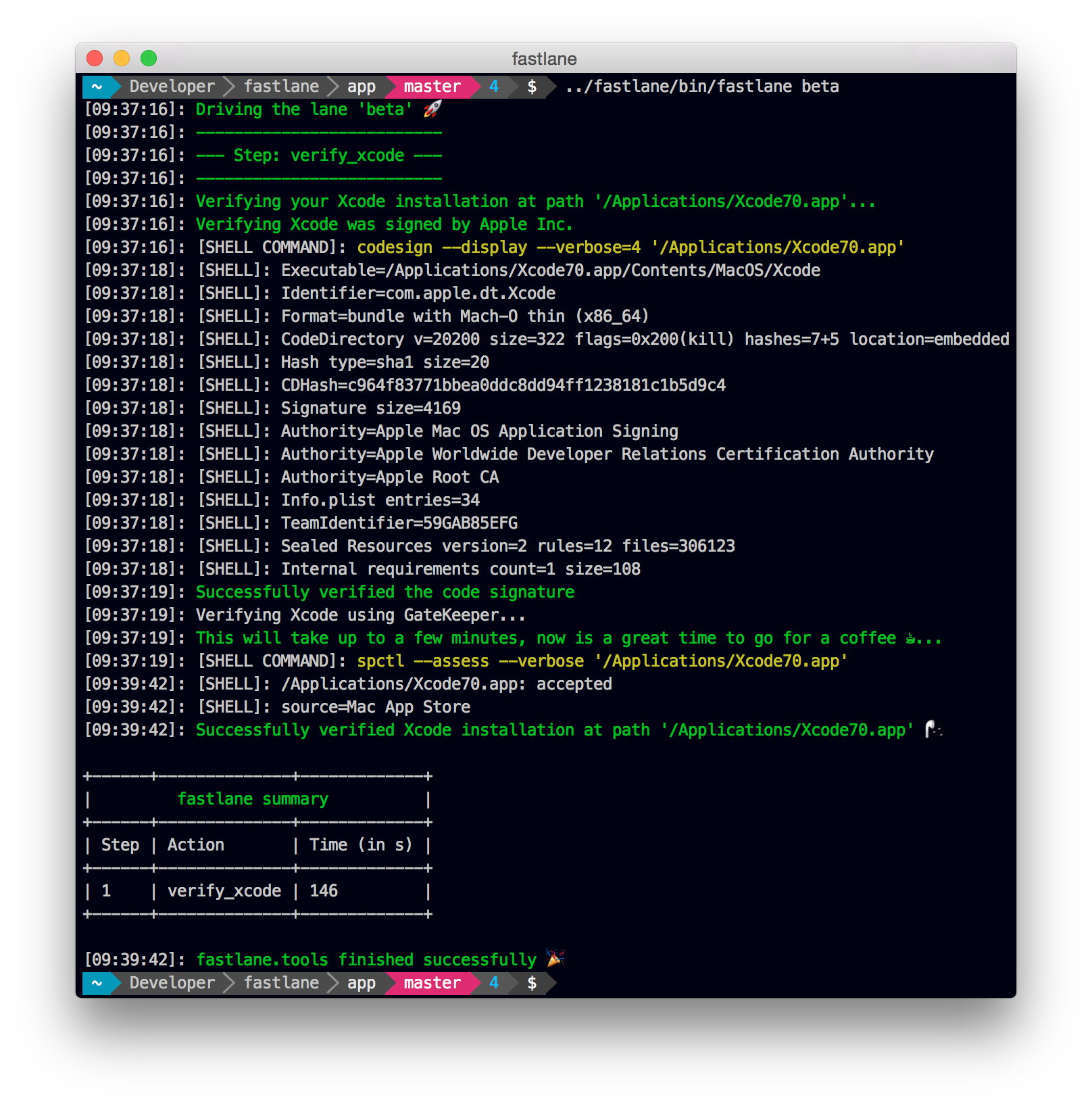Viewport: 1092px width, 1106px height.
Task: Click 'Authority=Apple Mac OS Application Signing'
Action: point(480,431)
